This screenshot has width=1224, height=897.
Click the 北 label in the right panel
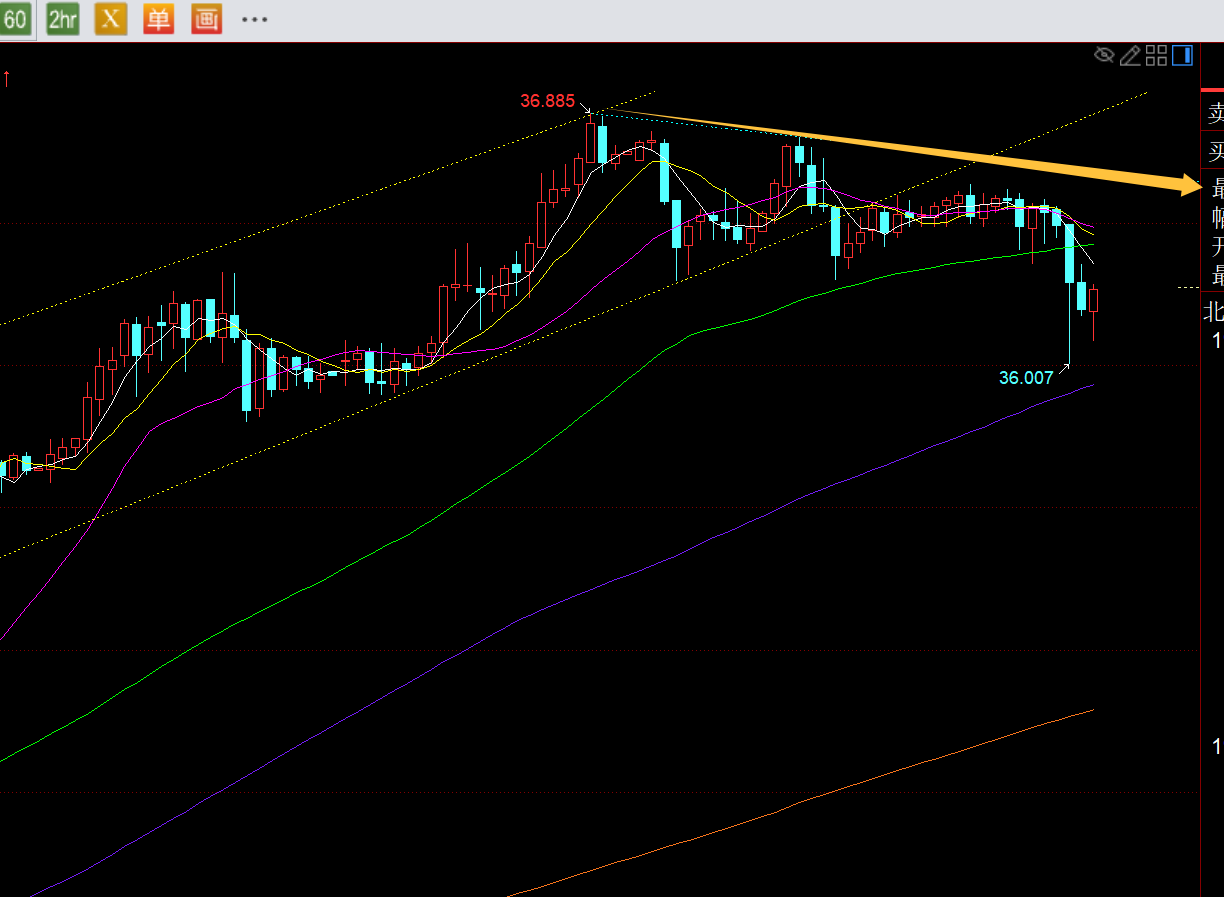[x=1214, y=313]
